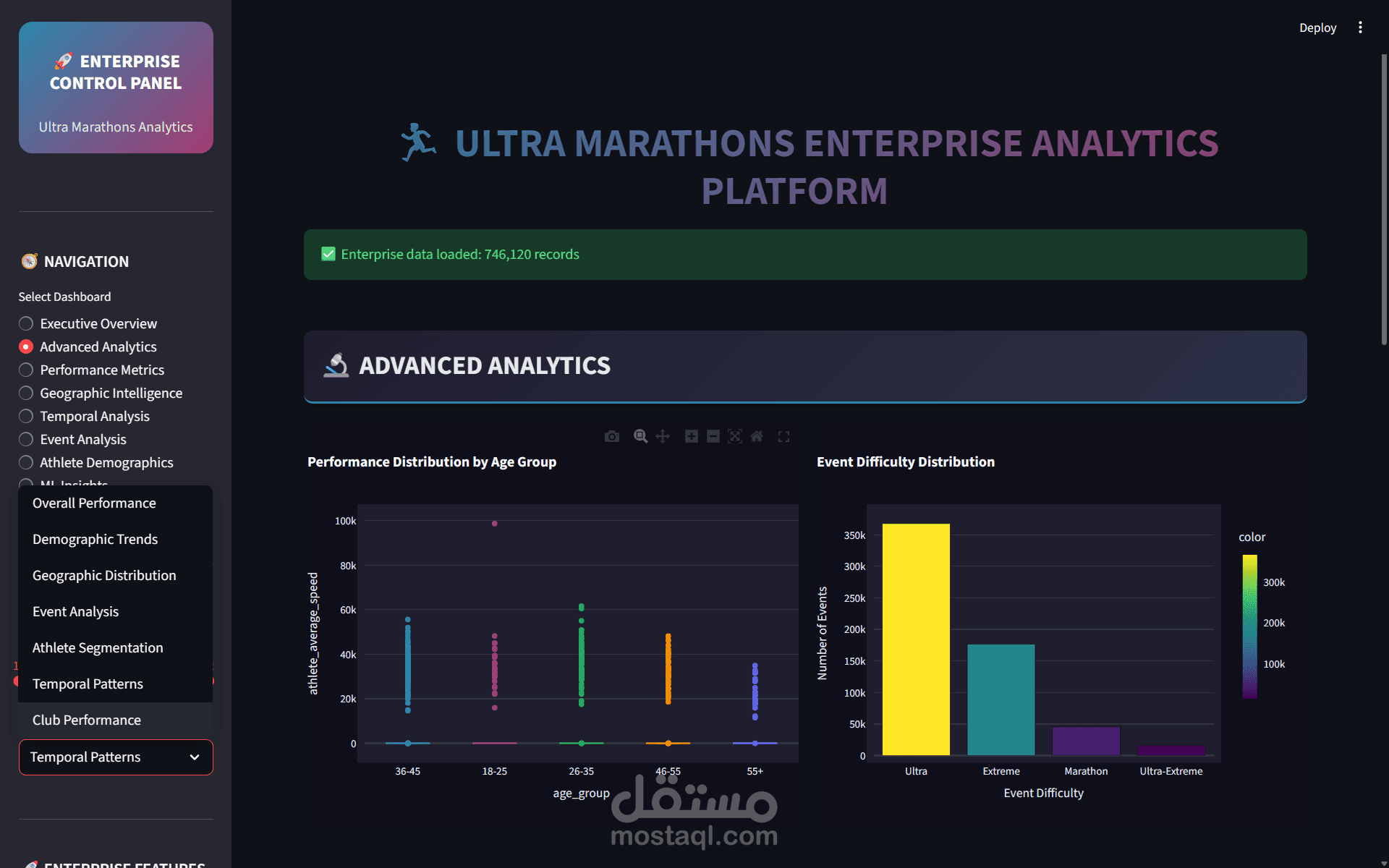Download plot as PNG camera icon
This screenshot has height=868, width=1389.
click(612, 436)
